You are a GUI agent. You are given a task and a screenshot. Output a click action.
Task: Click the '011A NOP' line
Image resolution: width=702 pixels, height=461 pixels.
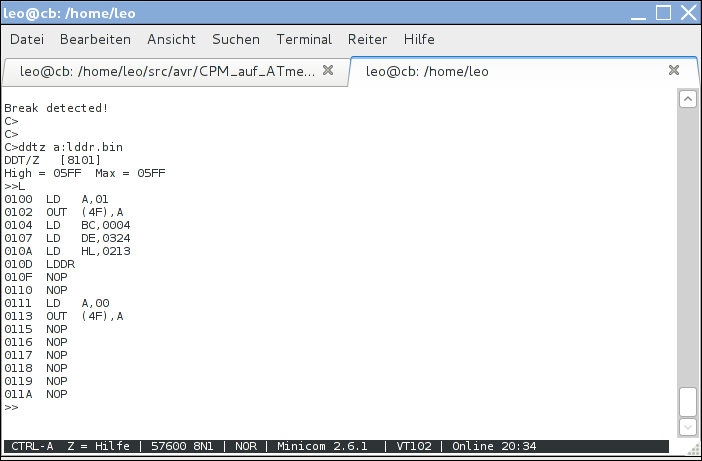click(36, 394)
